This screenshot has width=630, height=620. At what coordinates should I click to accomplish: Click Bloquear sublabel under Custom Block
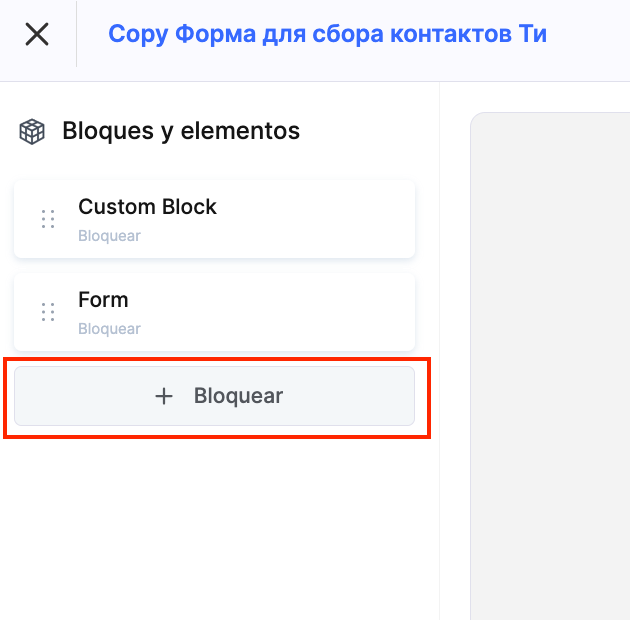(109, 237)
